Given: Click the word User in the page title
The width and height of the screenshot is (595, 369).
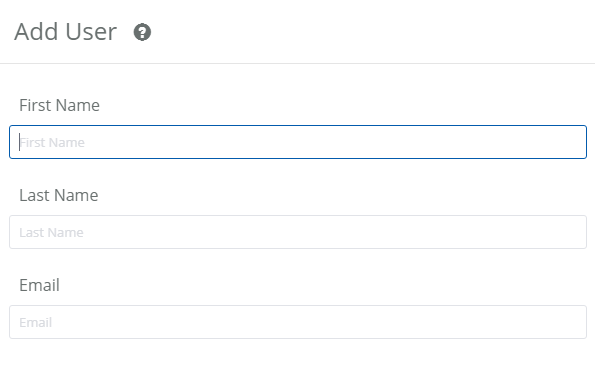Looking at the screenshot, I should [91, 32].
